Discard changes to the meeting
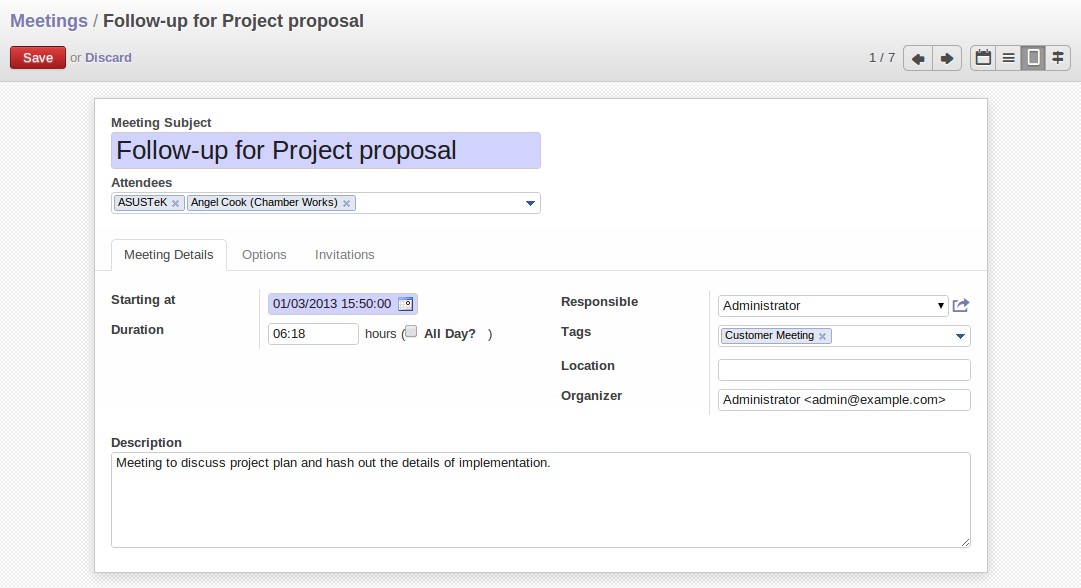The image size is (1081, 588). pyautogui.click(x=108, y=58)
